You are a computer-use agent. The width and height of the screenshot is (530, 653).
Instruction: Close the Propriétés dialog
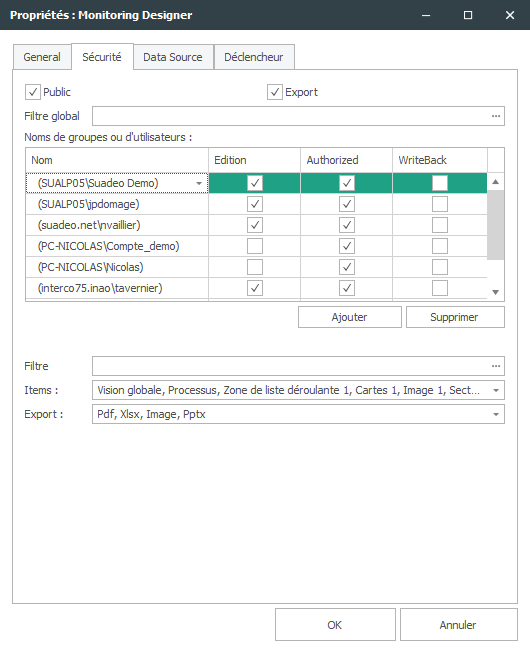click(510, 15)
